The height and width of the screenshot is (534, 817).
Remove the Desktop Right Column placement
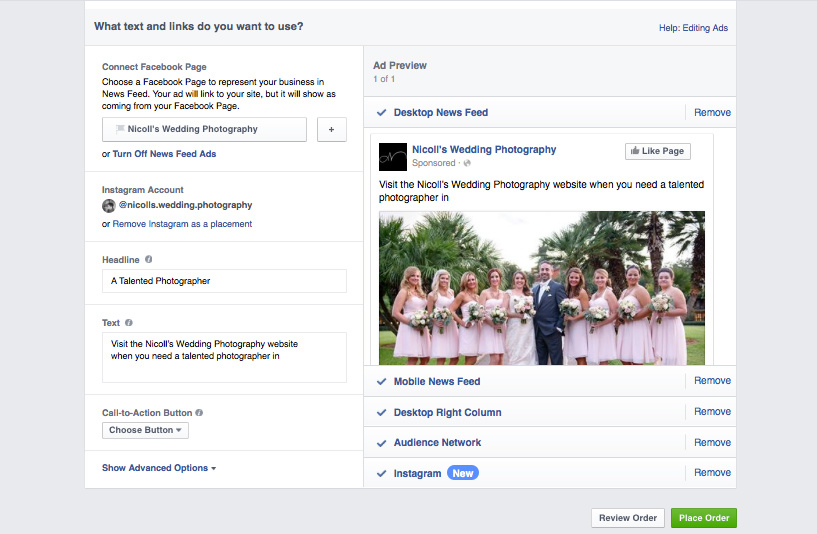pyautogui.click(x=712, y=412)
